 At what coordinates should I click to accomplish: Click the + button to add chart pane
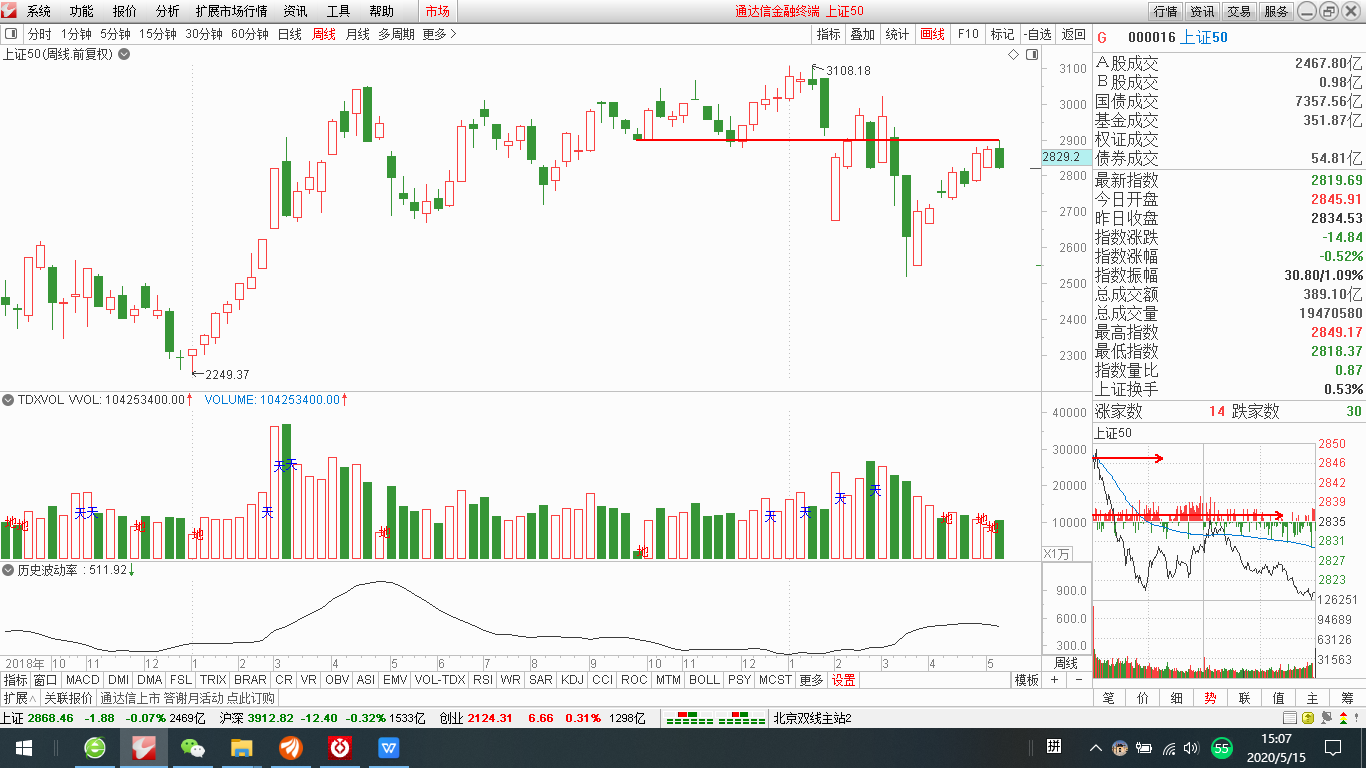[1054, 680]
